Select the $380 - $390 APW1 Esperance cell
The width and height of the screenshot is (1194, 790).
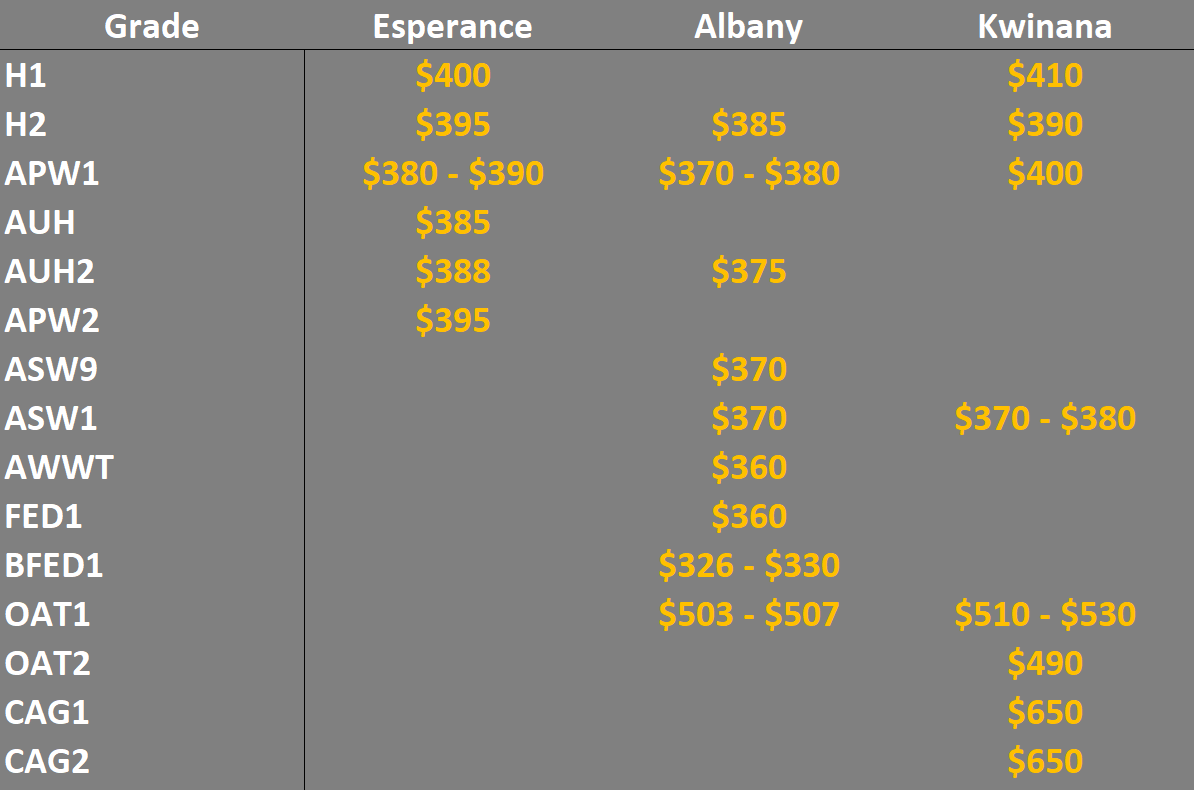pos(453,174)
